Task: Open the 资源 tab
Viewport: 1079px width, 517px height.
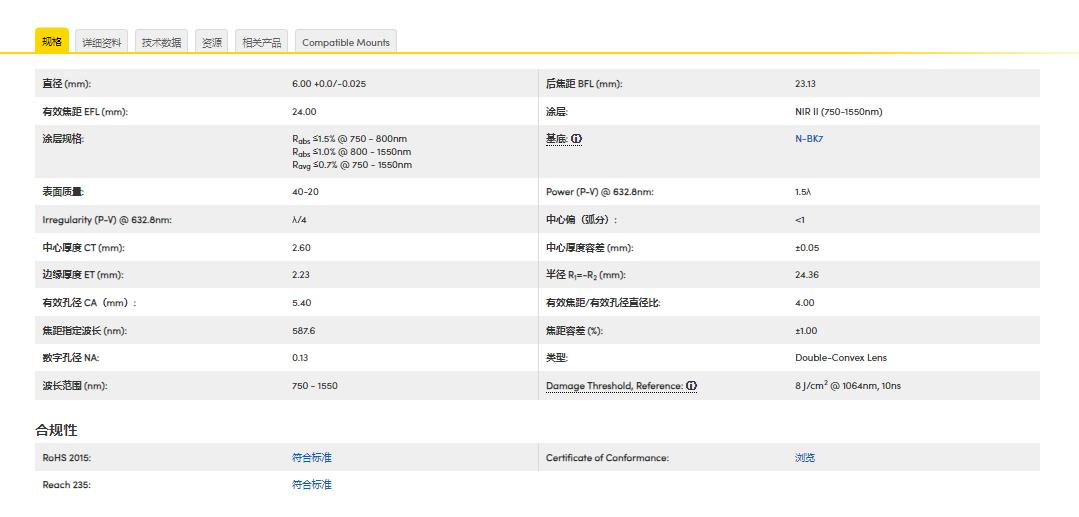Action: point(212,41)
